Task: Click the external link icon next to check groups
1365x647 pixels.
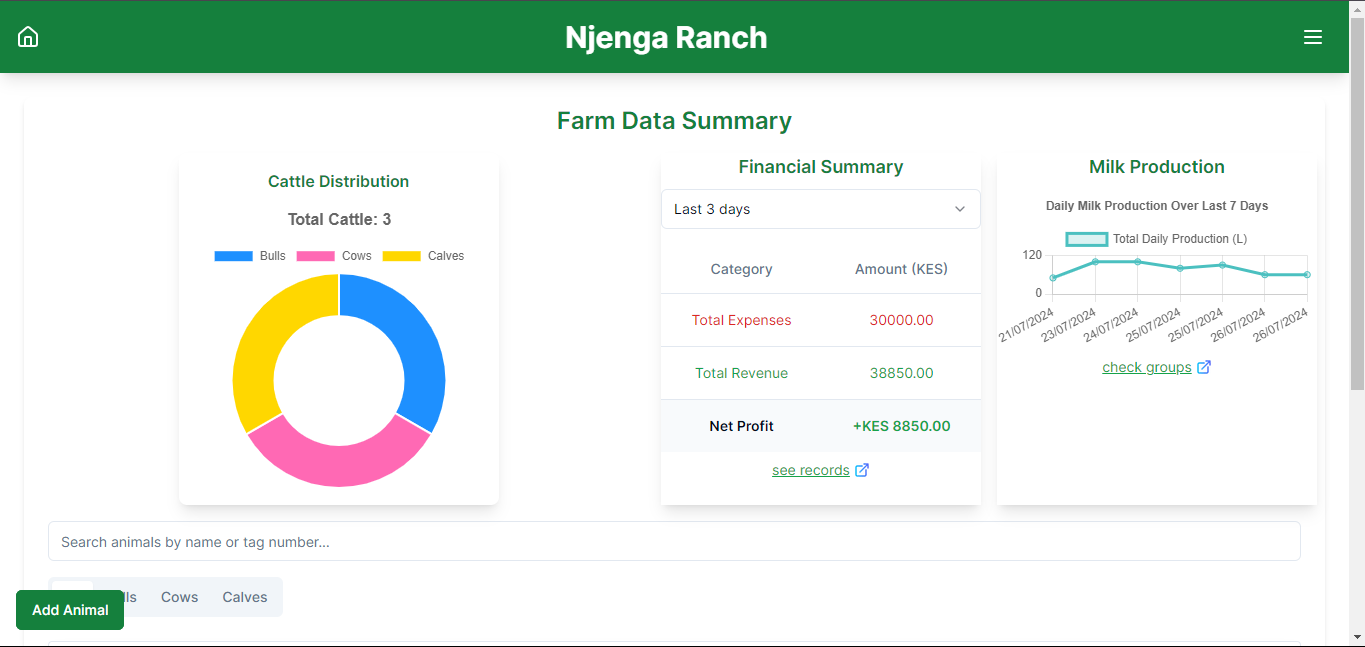Action: pyautogui.click(x=1203, y=366)
